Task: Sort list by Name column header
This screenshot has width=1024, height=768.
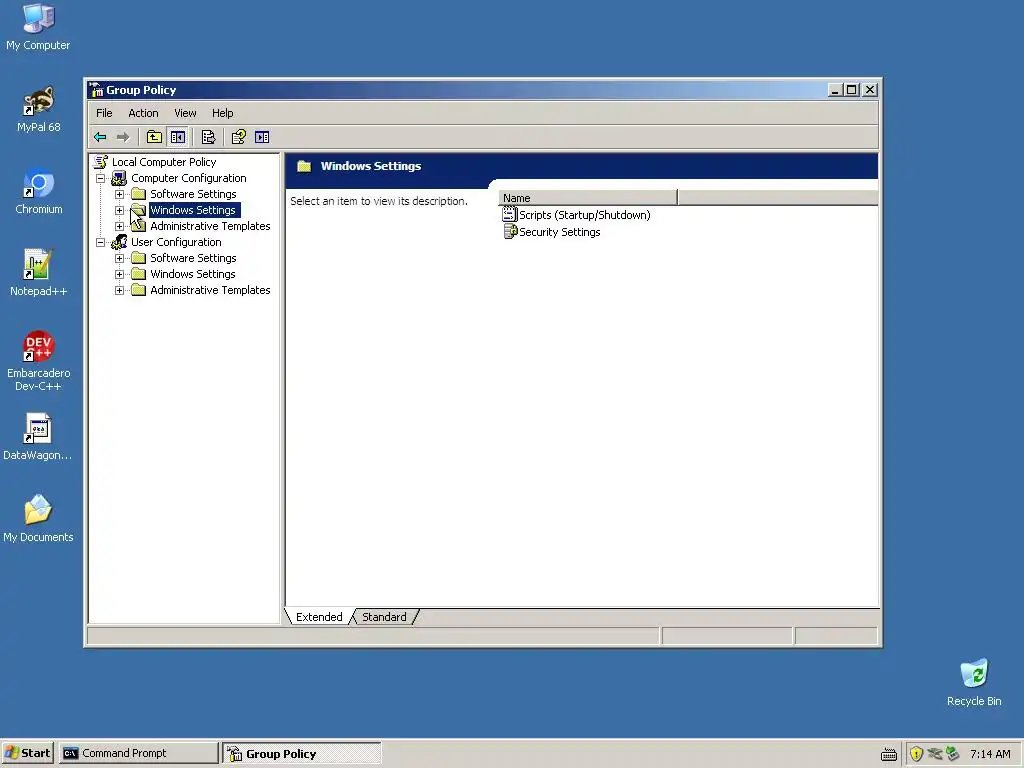Action: [588, 198]
